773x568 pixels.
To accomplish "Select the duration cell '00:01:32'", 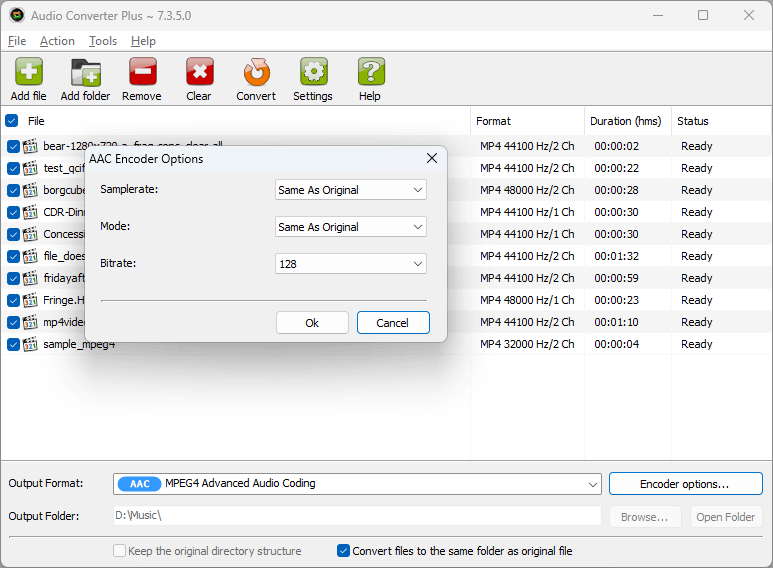I will [617, 256].
